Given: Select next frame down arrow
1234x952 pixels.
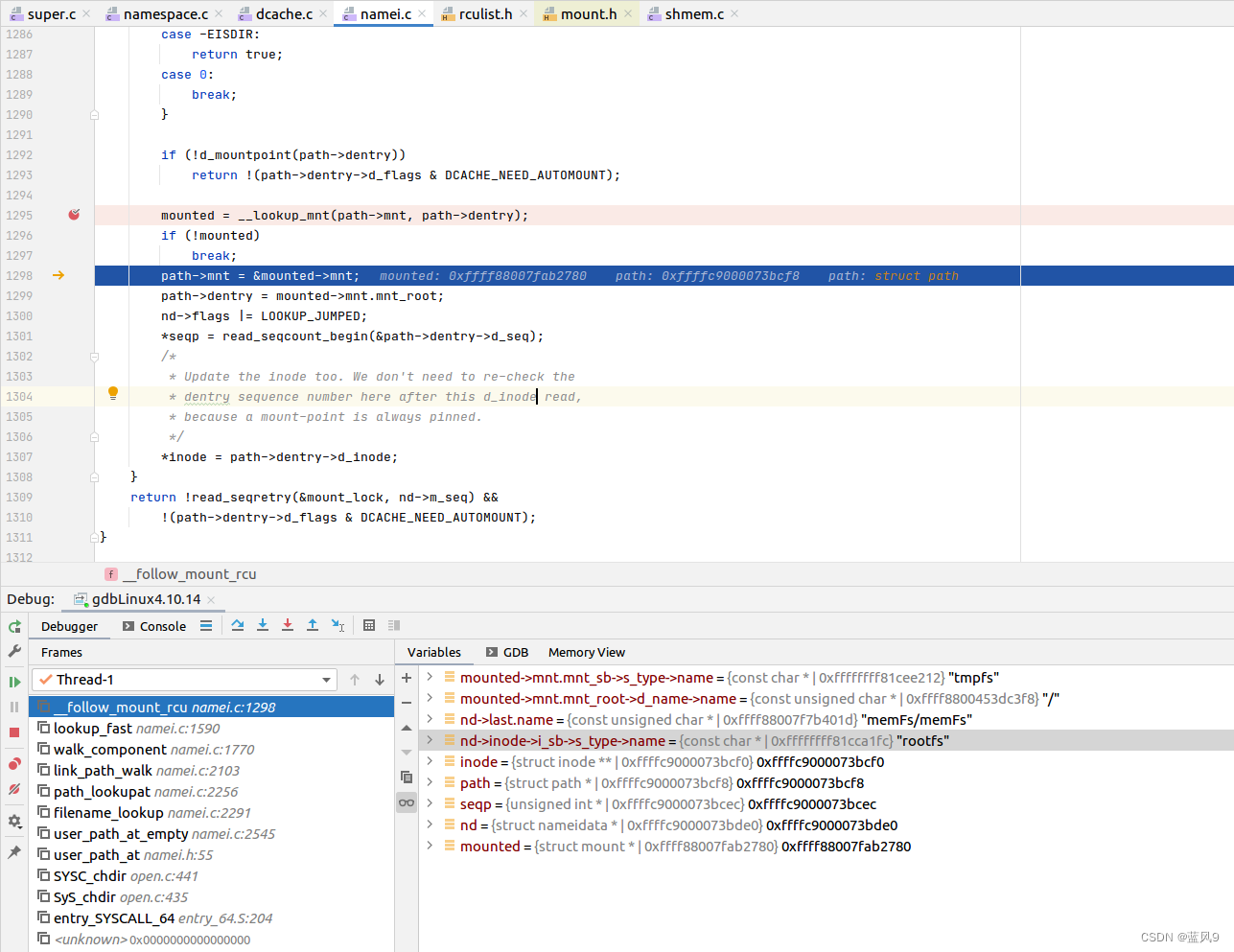Looking at the screenshot, I should [380, 680].
